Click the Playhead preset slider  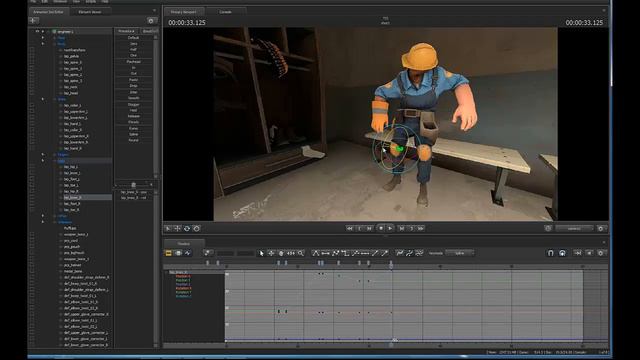(134, 62)
